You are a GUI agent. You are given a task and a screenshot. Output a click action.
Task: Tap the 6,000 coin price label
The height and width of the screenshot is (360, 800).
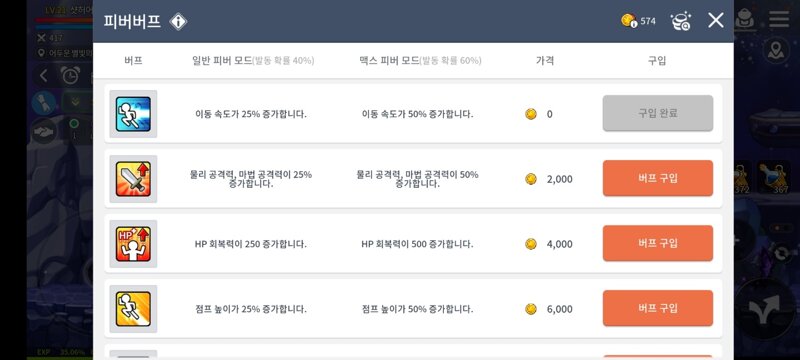click(559, 309)
